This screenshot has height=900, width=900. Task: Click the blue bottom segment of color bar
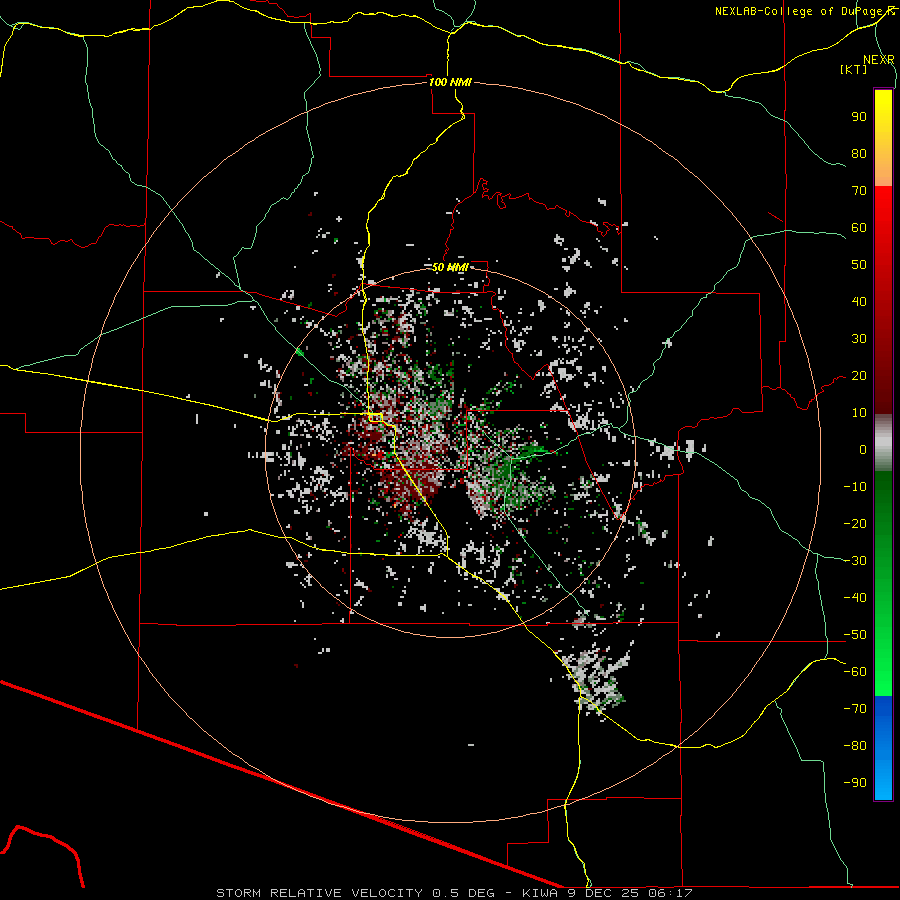883,748
